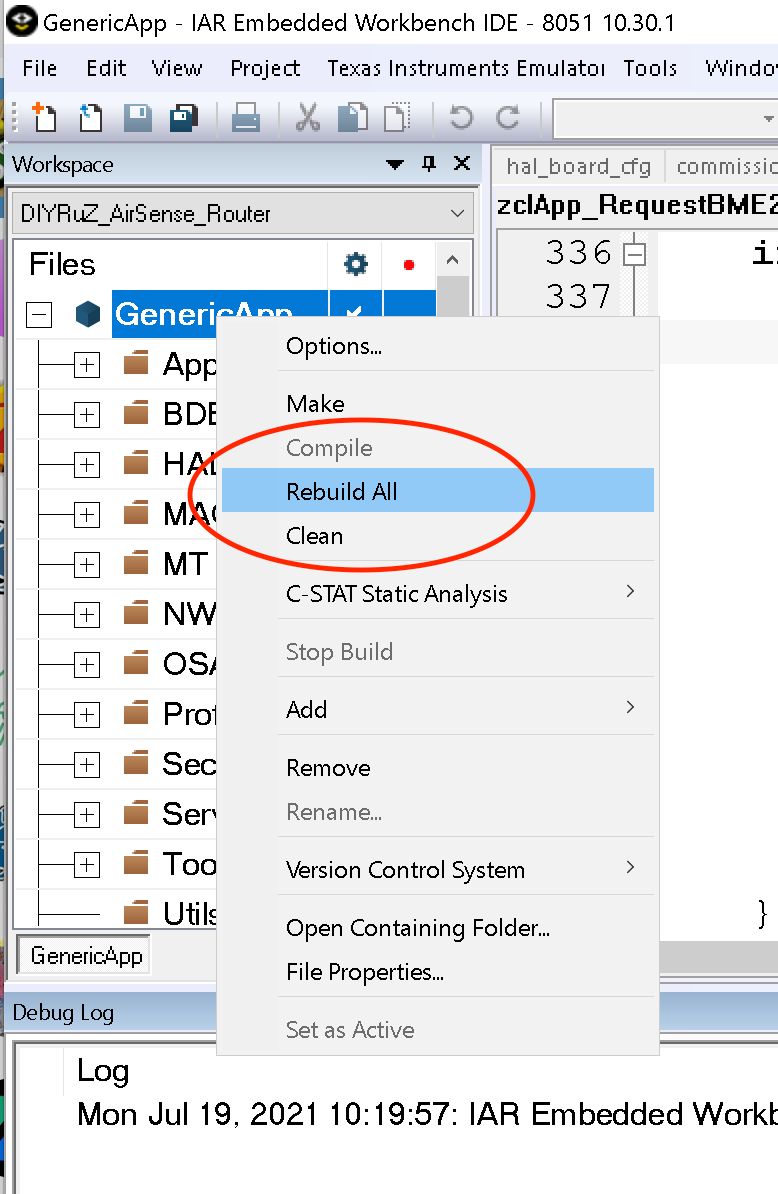This screenshot has width=778, height=1194.
Task: Select the GenericApp workspace tab
Action: [86, 956]
